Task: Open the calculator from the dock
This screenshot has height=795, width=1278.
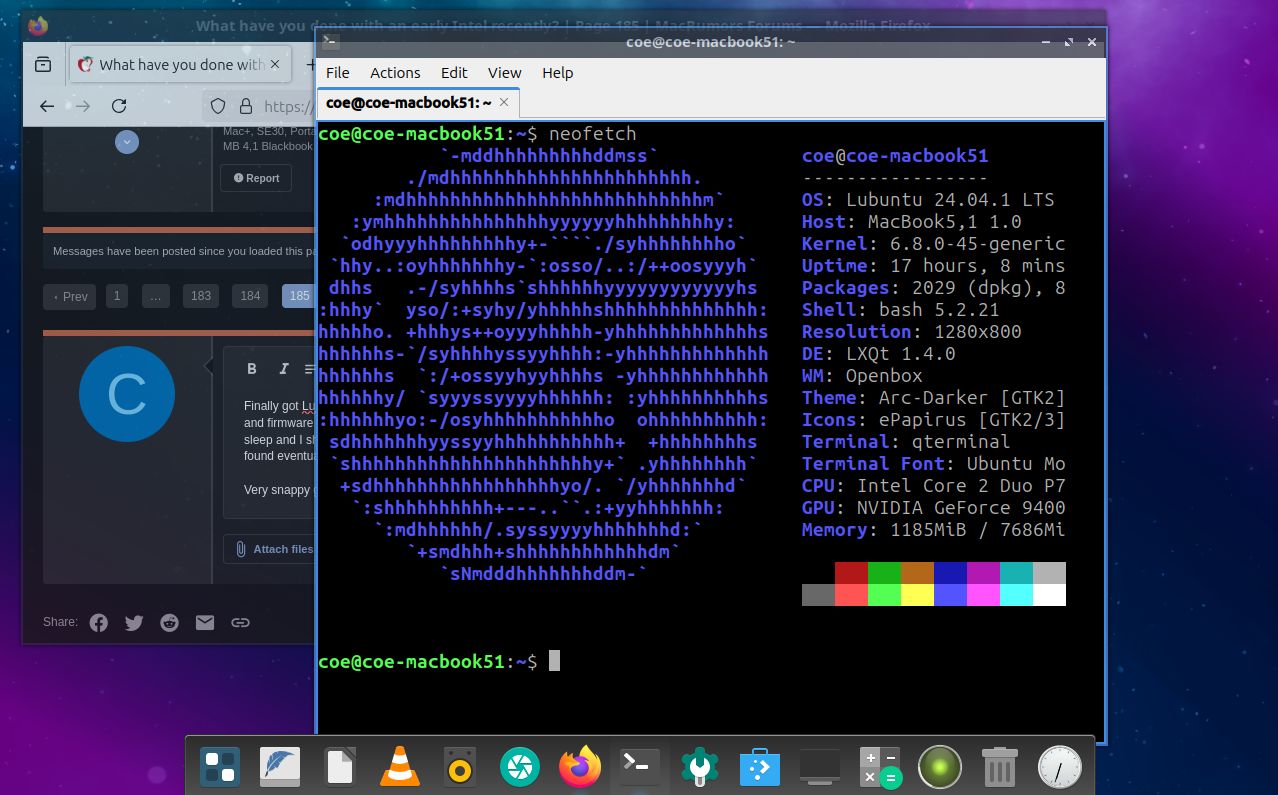Action: [x=880, y=767]
